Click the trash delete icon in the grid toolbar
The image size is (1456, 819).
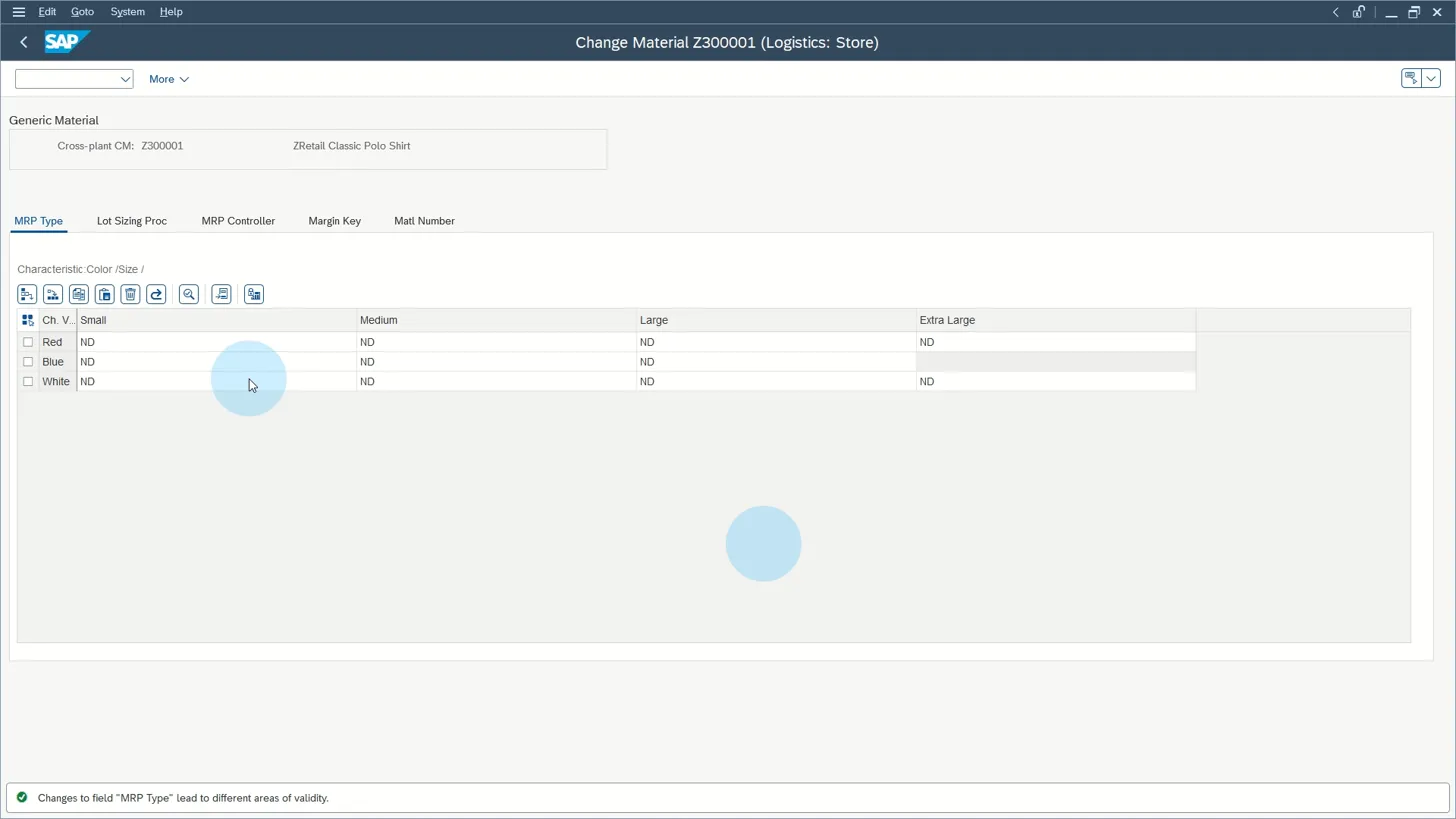[131, 294]
